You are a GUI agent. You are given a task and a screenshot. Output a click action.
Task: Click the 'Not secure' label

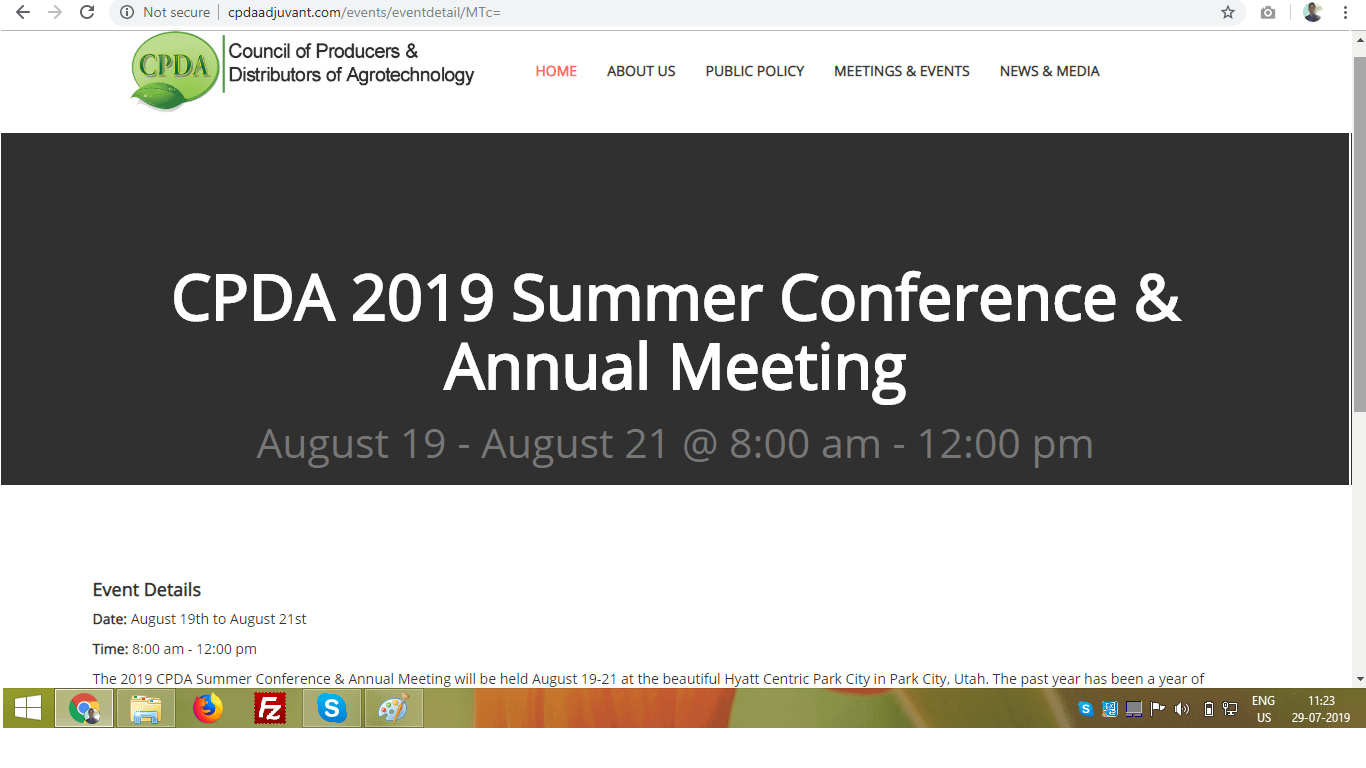pos(177,13)
